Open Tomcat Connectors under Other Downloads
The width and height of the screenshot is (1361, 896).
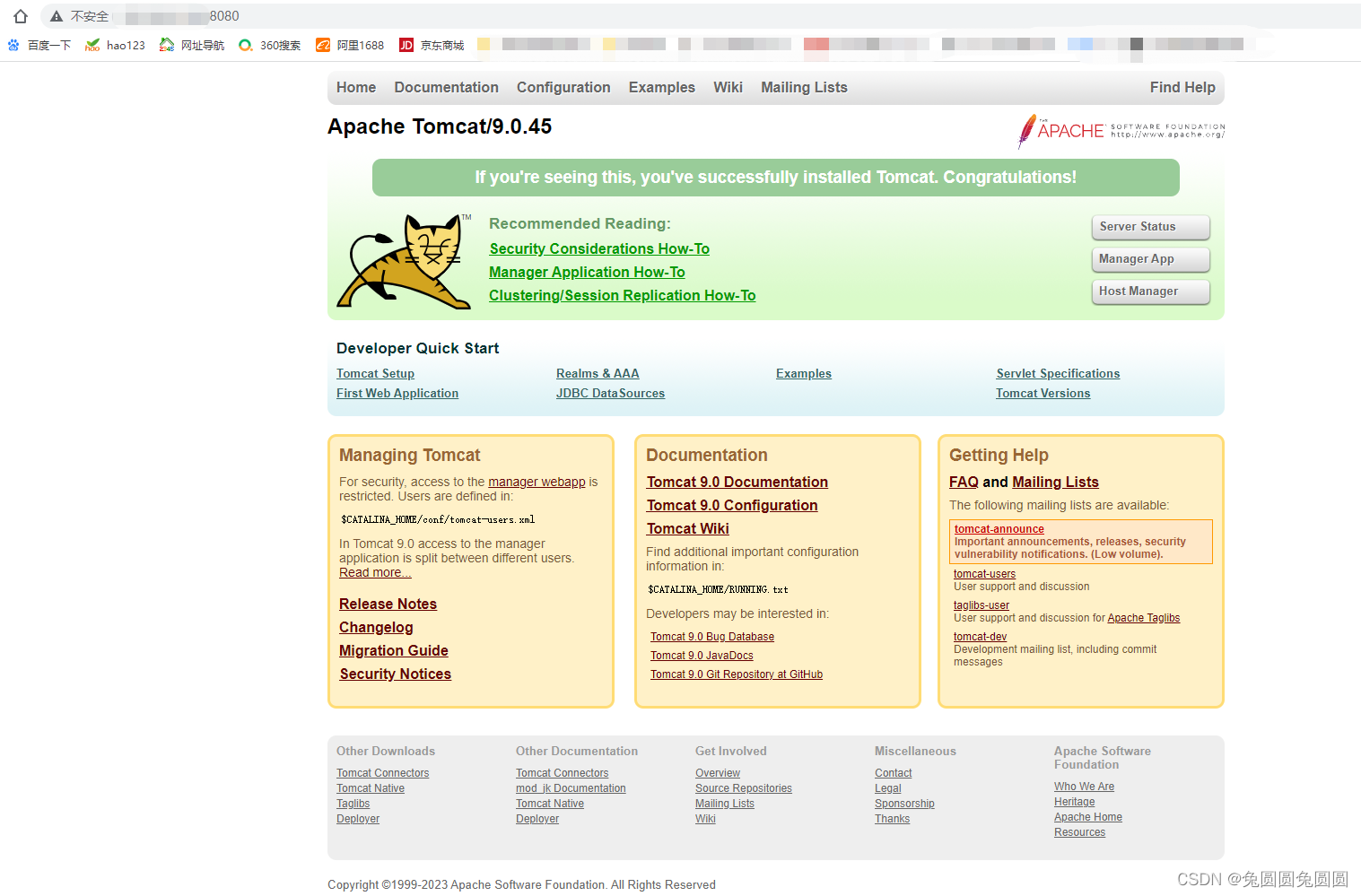tap(382, 773)
